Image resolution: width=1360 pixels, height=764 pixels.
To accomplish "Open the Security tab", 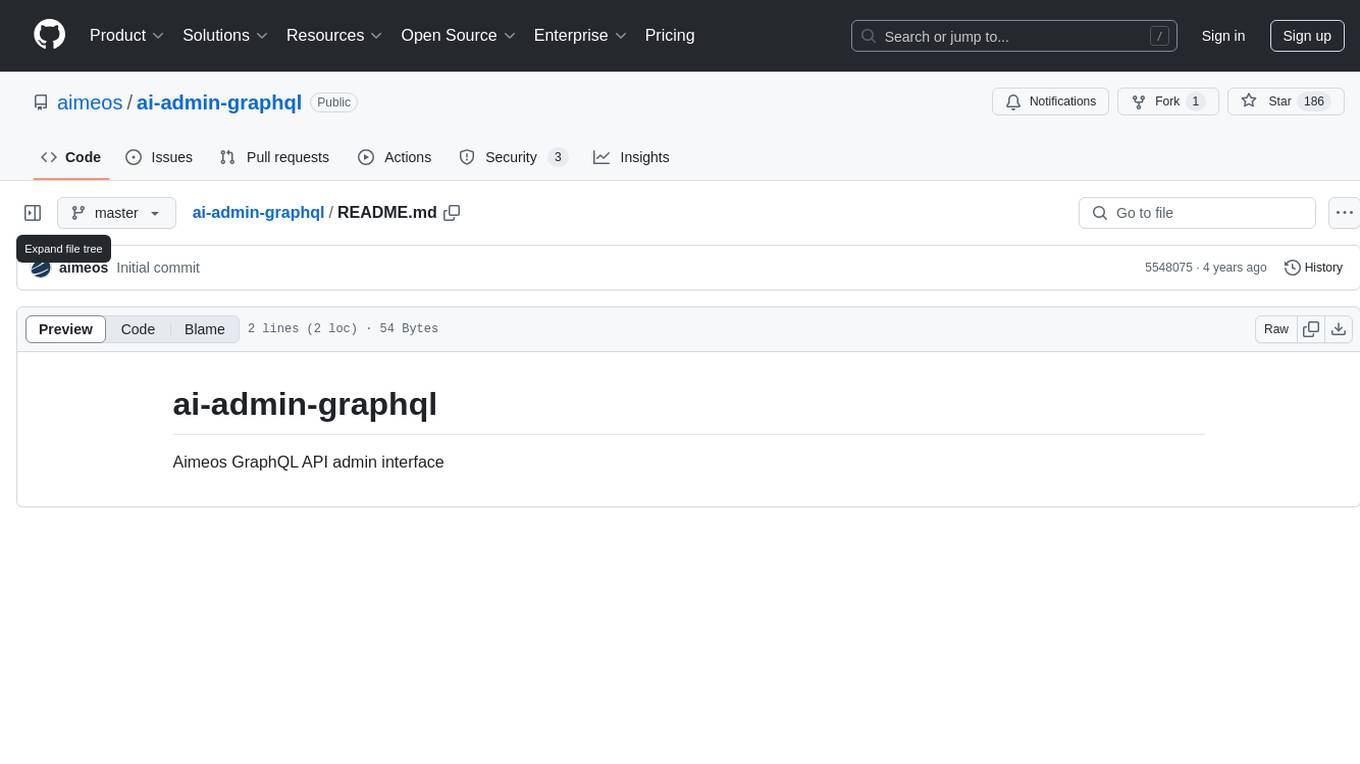I will tap(513, 157).
